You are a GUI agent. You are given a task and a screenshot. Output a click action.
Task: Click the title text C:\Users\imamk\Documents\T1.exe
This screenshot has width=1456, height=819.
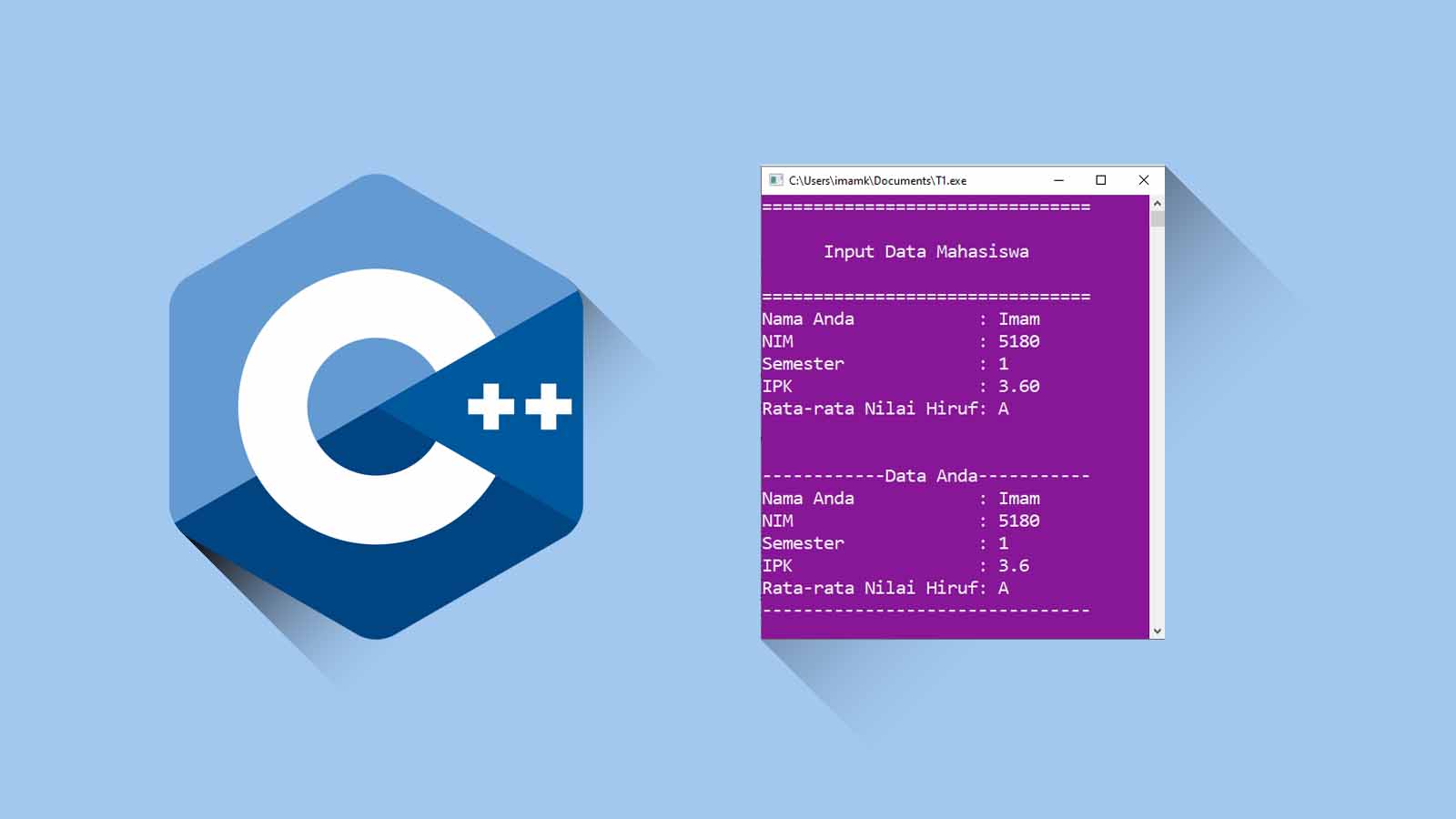coord(877,180)
